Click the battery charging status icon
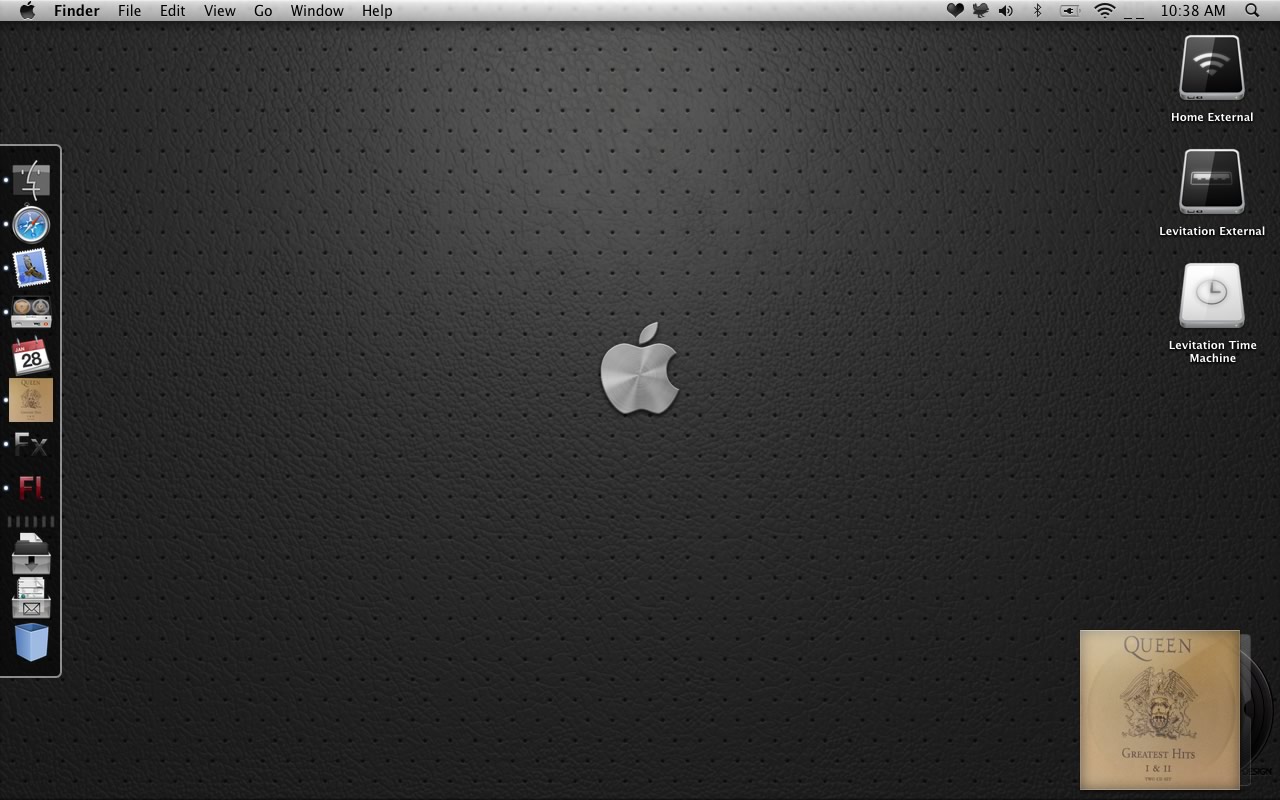 pyautogui.click(x=1070, y=10)
